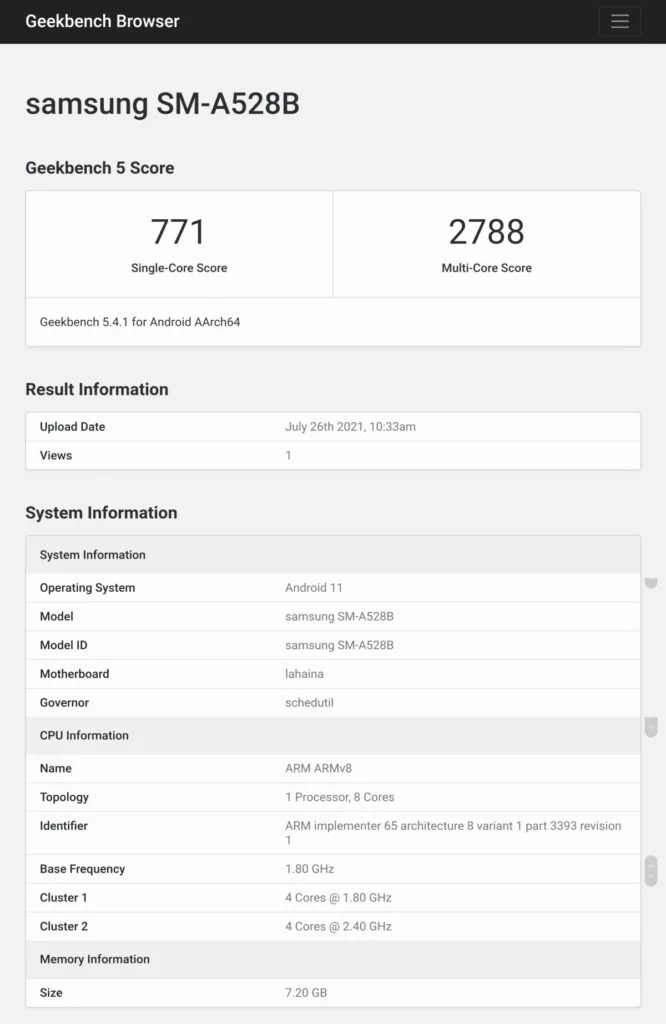Image resolution: width=666 pixels, height=1024 pixels.
Task: Click the upload date value July 26th 2021
Action: [350, 427]
